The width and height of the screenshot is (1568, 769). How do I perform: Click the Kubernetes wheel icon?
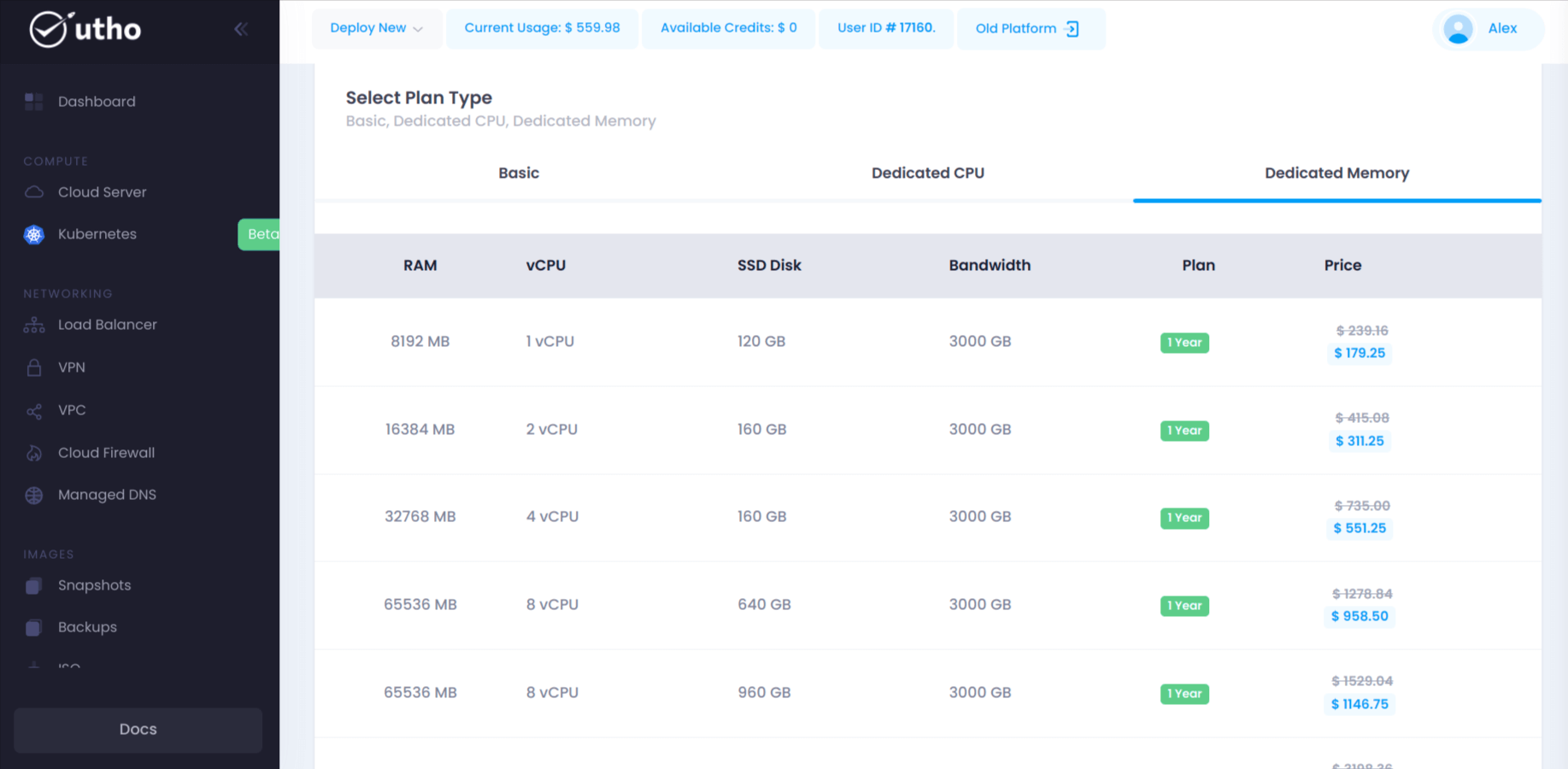(34, 234)
